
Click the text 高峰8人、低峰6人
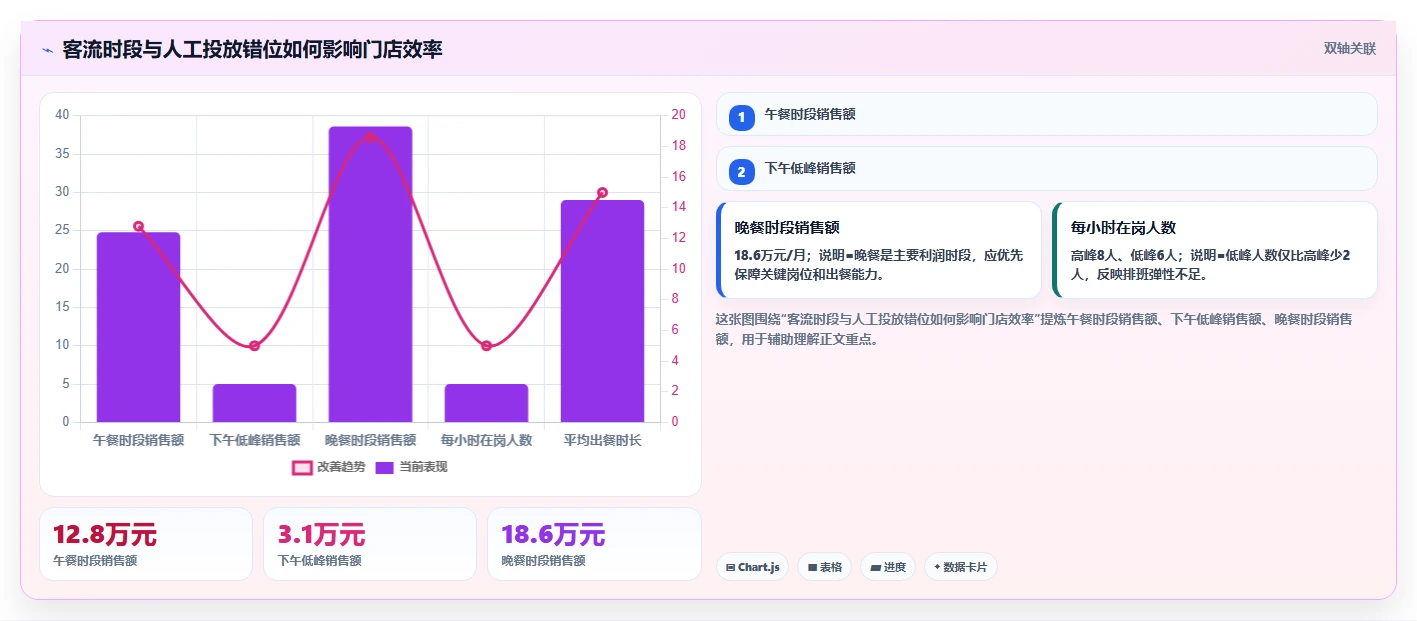[1124, 255]
